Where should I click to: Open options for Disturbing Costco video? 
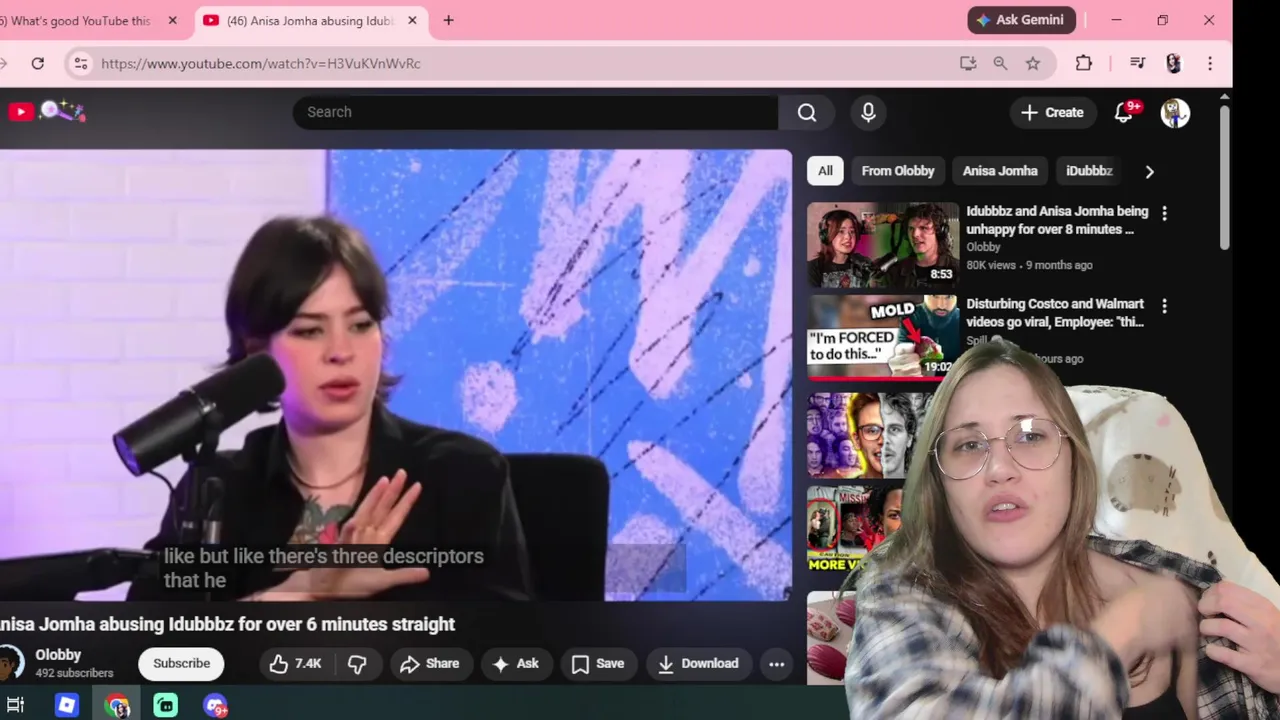1164,305
